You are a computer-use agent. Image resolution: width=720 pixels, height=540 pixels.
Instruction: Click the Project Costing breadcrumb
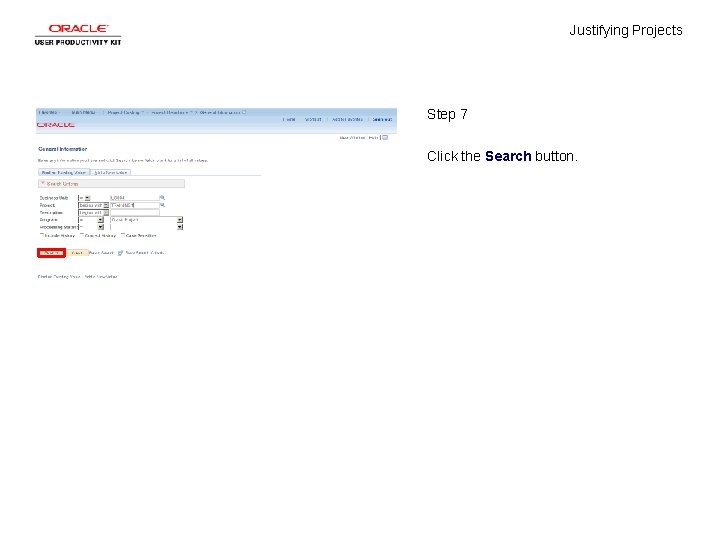click(x=124, y=112)
